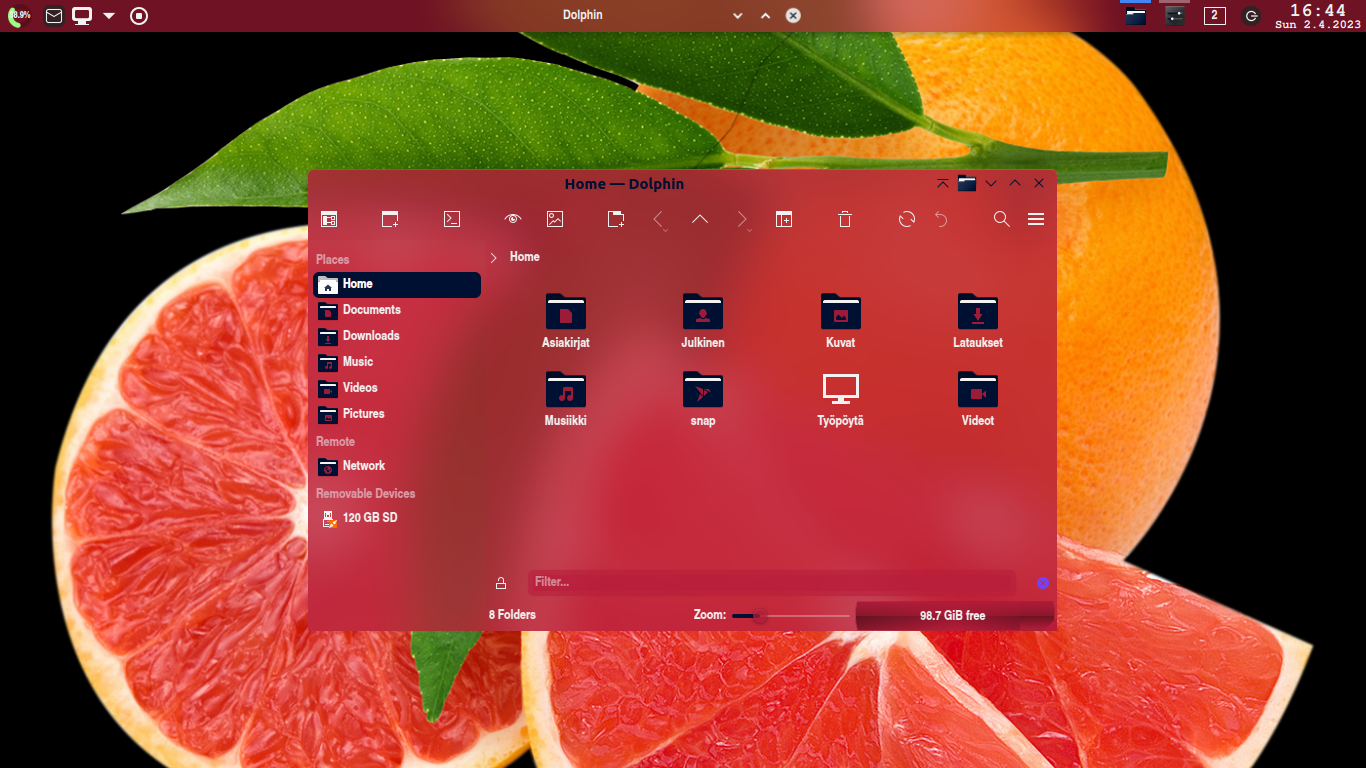Switch to second task icon in panel
This screenshot has width=1366, height=768.
point(1175,15)
